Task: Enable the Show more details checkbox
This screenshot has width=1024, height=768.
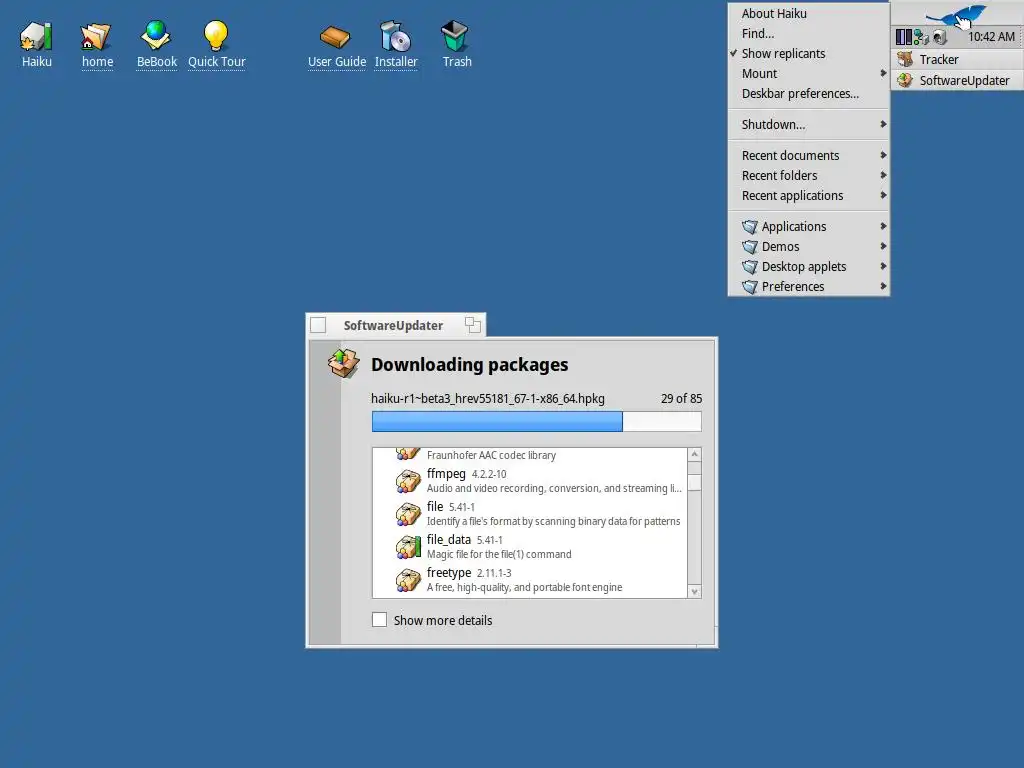Action: coord(379,620)
